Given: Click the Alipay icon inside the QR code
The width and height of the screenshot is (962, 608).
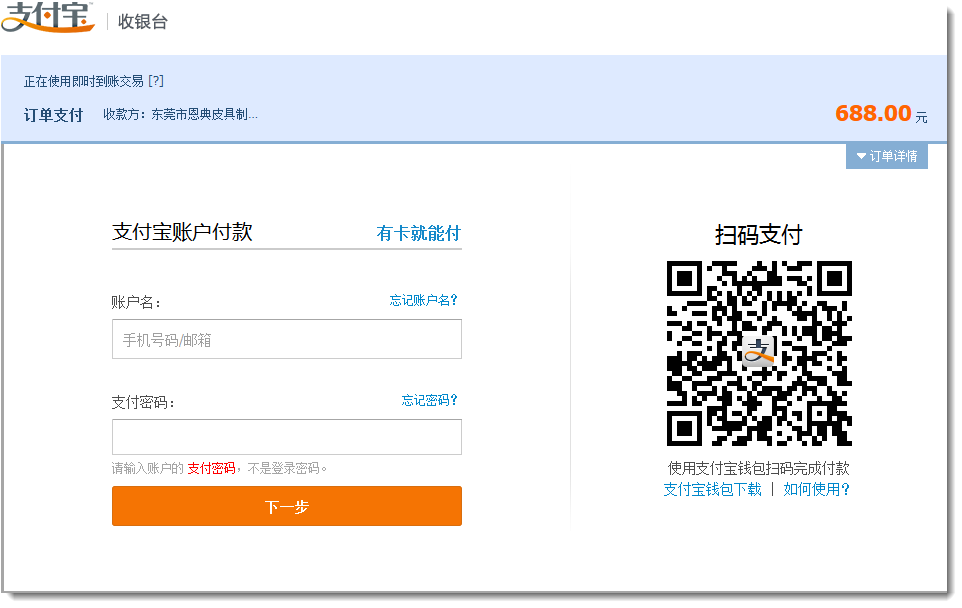Looking at the screenshot, I should point(759,350).
